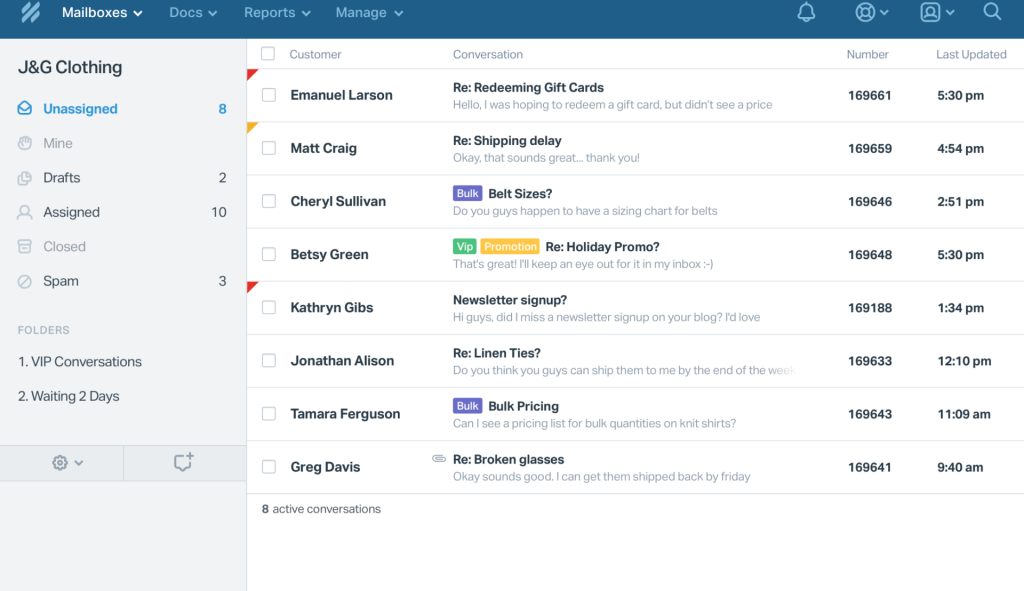Check the Greg Davis conversation checkbox
The width and height of the screenshot is (1024, 591).
(268, 467)
